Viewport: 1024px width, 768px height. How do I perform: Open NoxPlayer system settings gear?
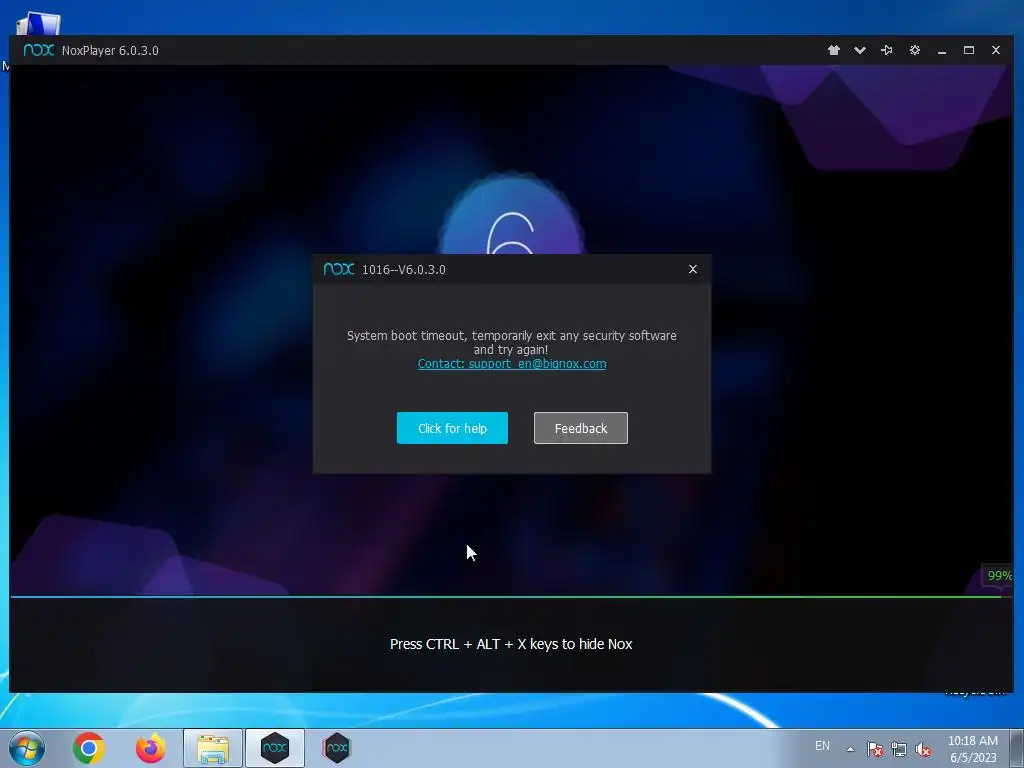click(914, 50)
